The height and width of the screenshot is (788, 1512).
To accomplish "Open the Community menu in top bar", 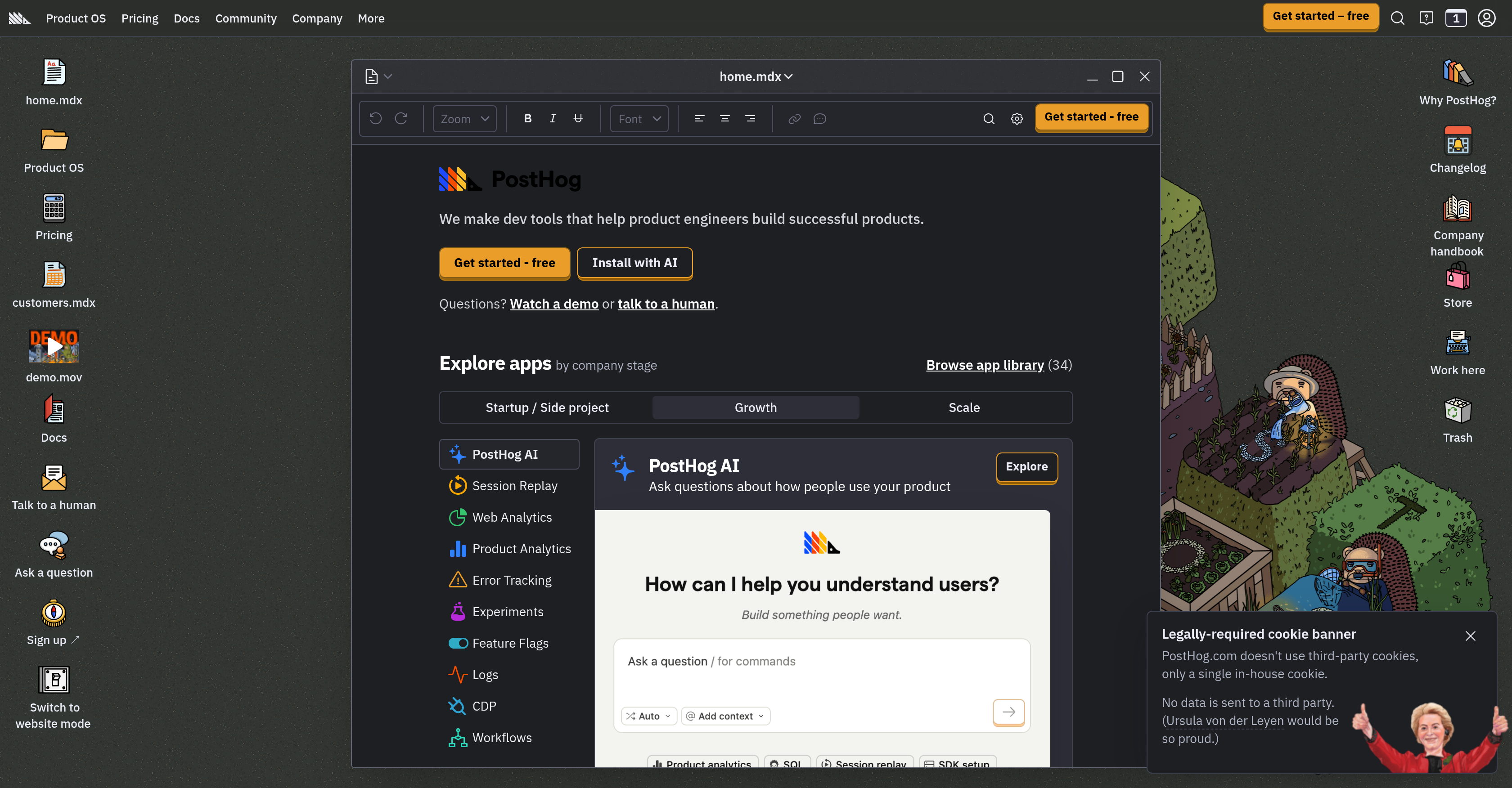I will point(245,18).
